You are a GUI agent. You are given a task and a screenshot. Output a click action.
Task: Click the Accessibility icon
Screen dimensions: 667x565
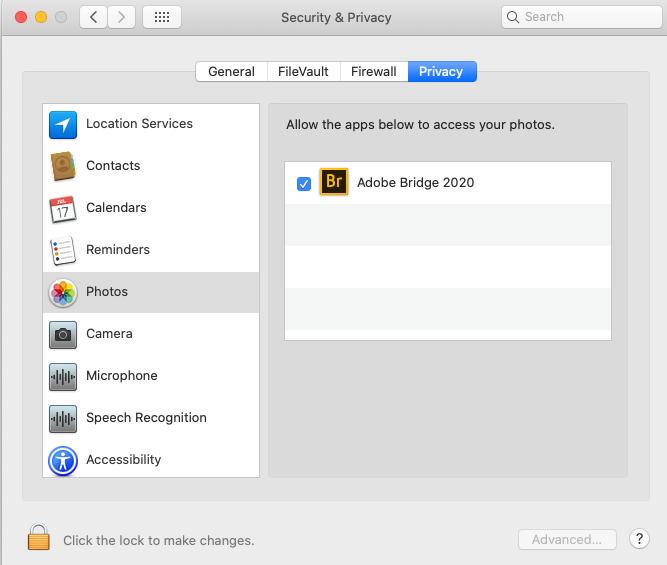tap(63, 461)
